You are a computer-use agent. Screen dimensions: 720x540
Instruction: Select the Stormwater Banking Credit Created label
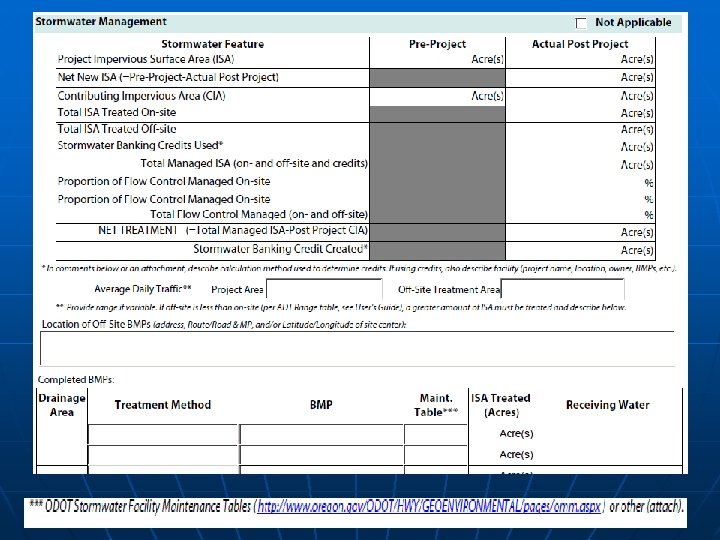(281, 249)
